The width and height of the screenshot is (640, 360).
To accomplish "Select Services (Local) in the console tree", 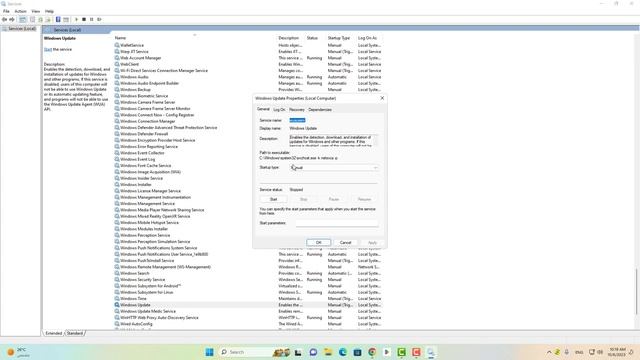I will pos(21,29).
